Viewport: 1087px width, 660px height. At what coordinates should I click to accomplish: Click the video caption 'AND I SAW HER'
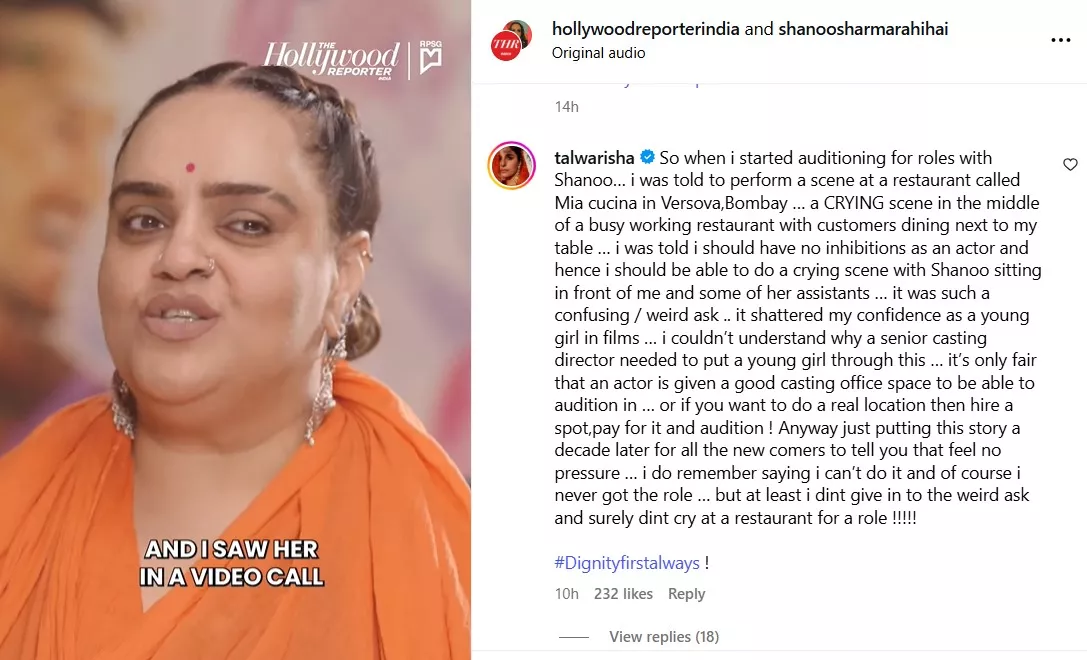pyautogui.click(x=231, y=549)
